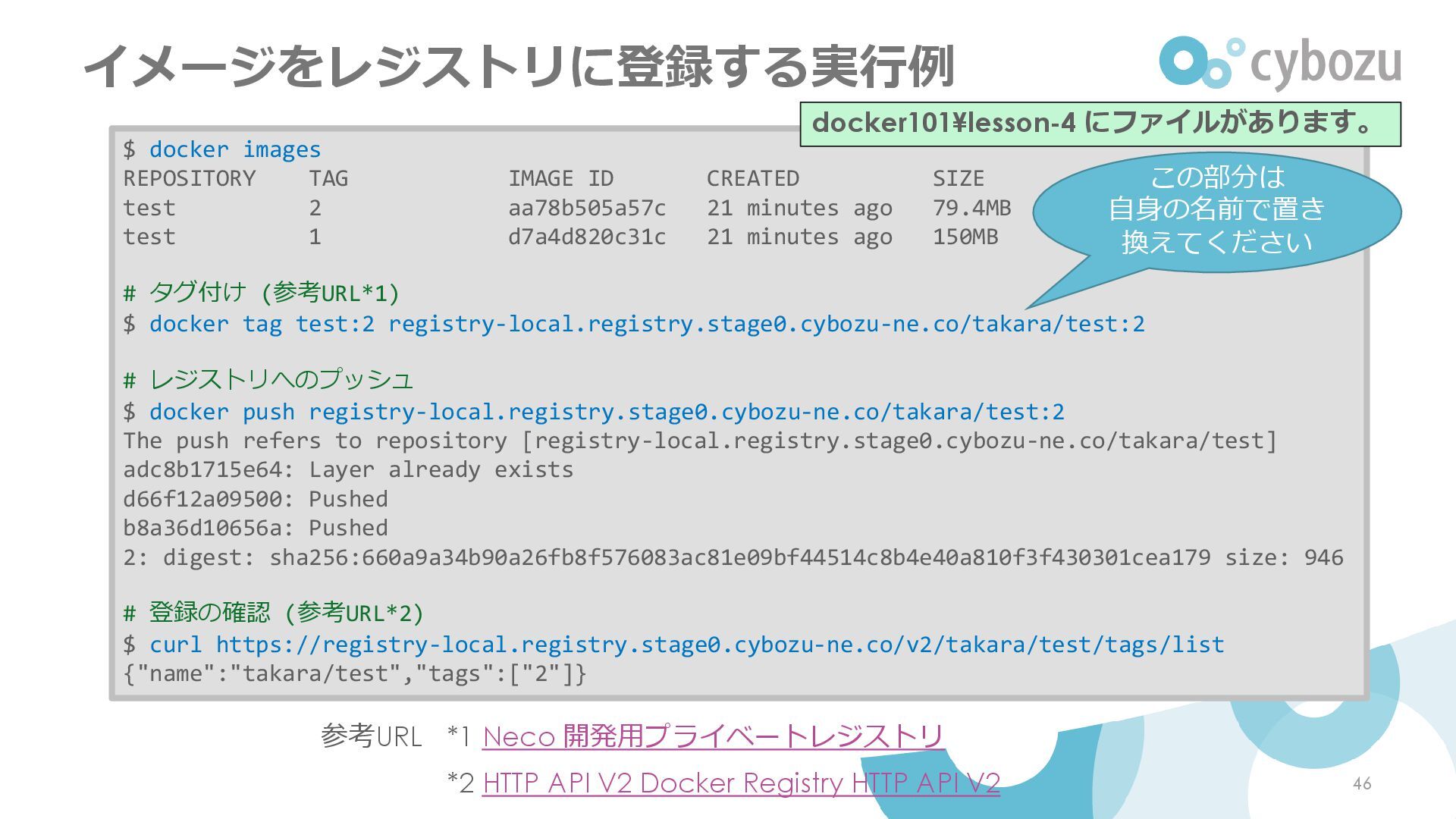Click the comment '# タグ付け (参考URL*1)'
1456x819 pixels.
[261, 292]
